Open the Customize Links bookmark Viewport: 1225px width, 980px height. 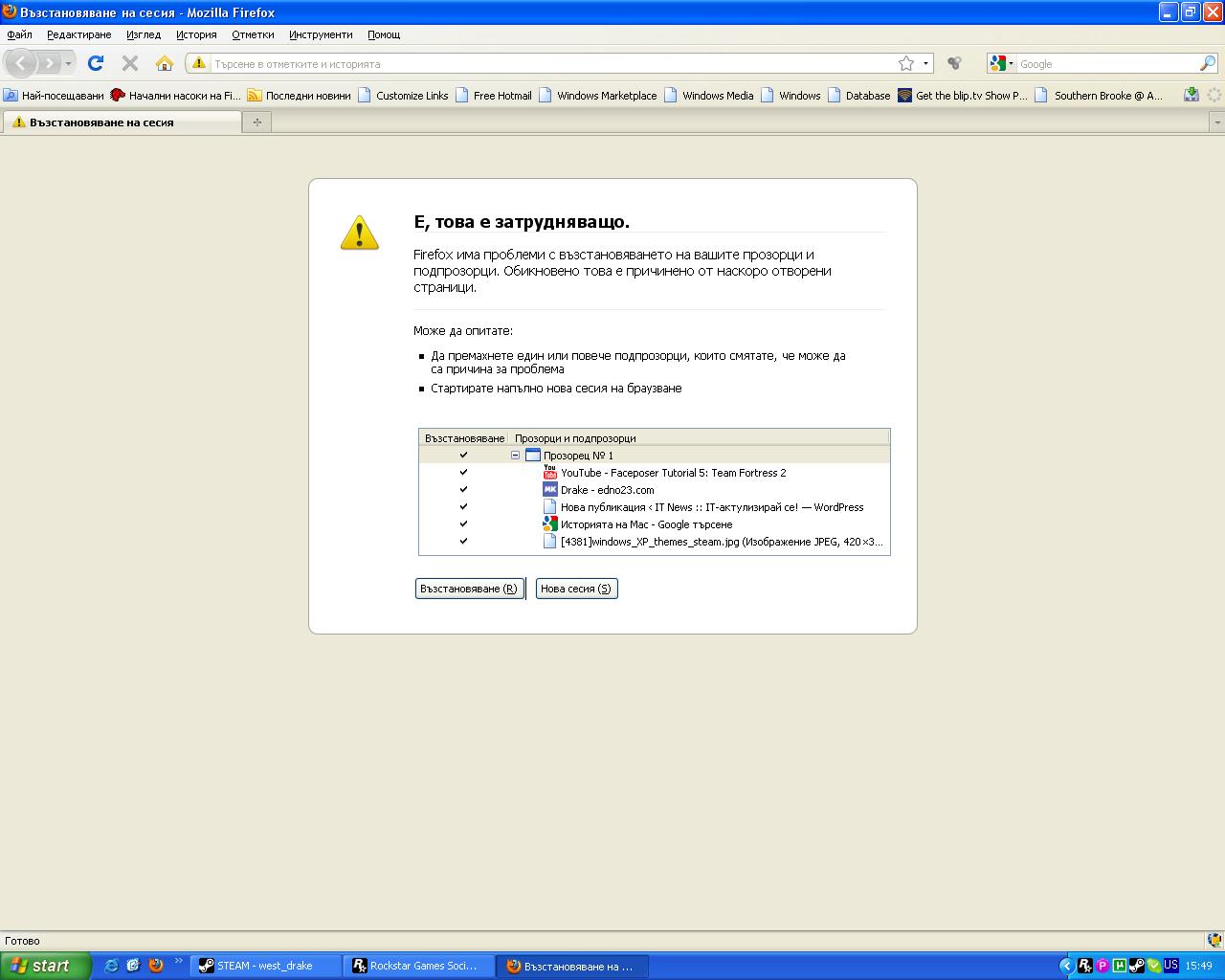click(x=403, y=95)
